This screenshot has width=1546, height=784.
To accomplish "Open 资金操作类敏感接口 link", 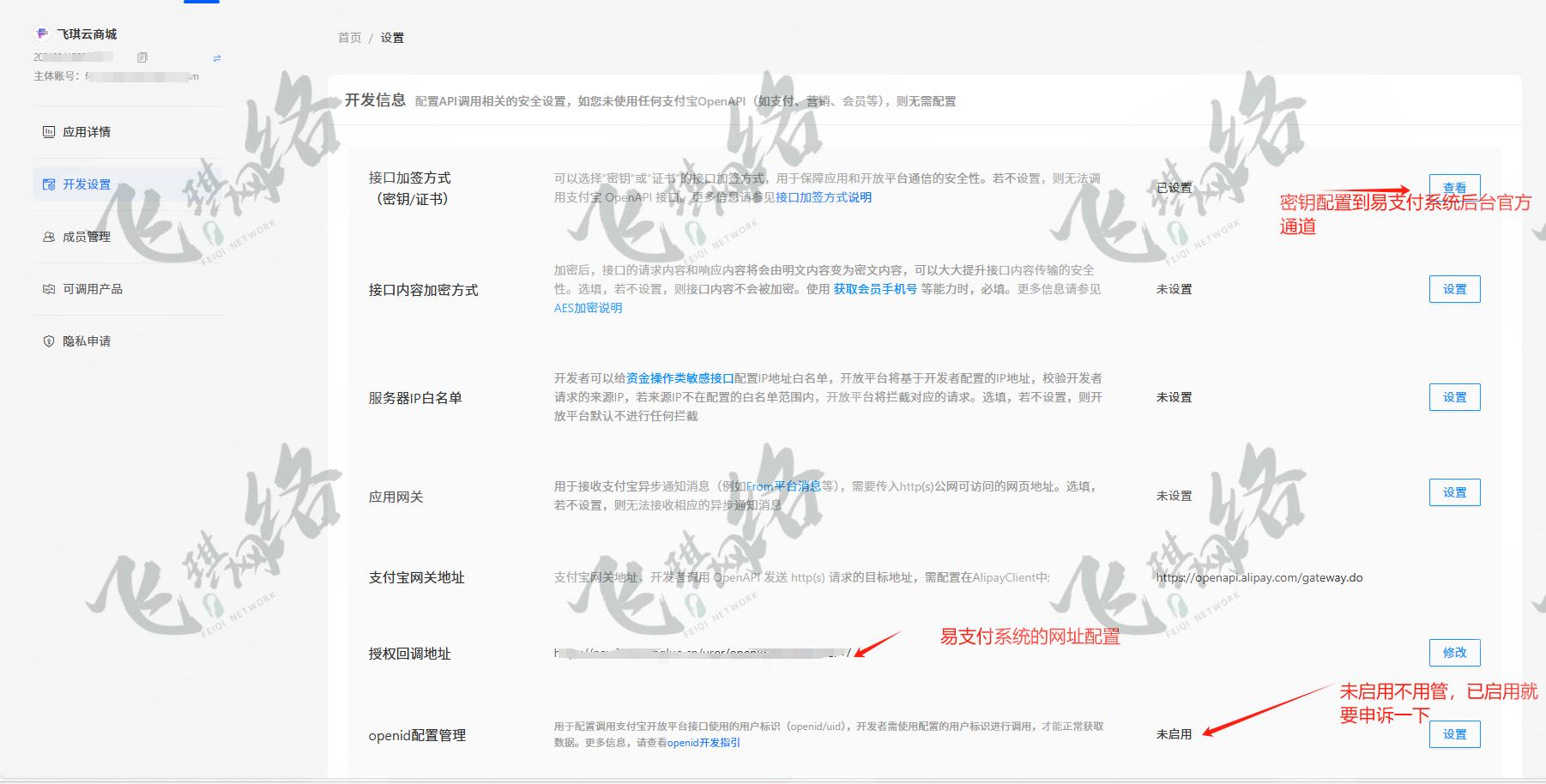I will tap(679, 378).
